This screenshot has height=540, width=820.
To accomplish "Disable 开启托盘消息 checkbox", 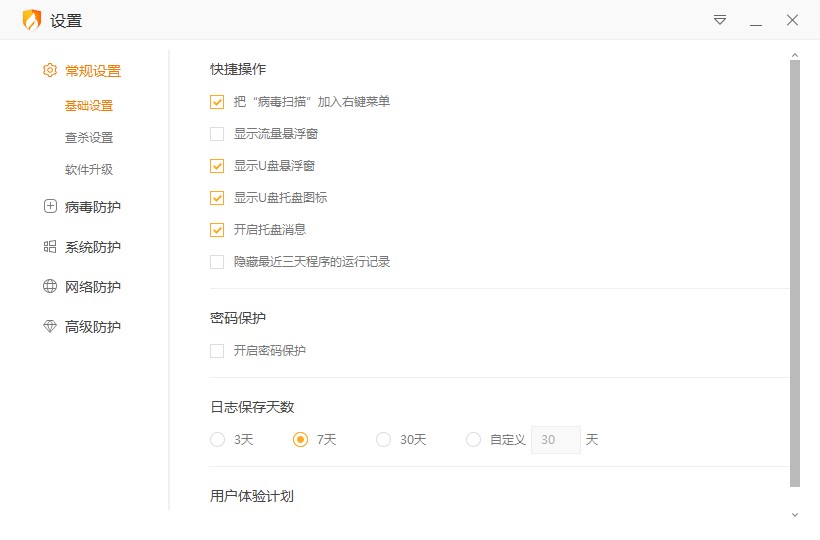I will point(217,229).
